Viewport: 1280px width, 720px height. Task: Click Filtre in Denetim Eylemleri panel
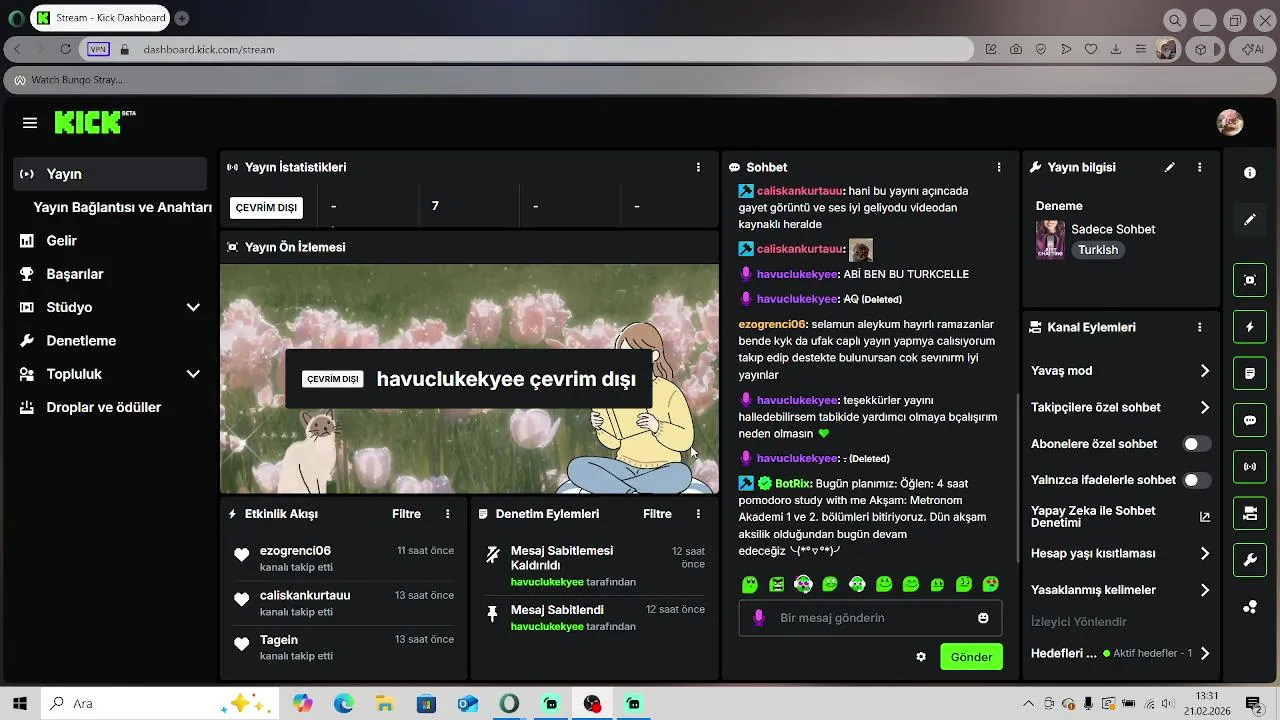pyautogui.click(x=657, y=514)
